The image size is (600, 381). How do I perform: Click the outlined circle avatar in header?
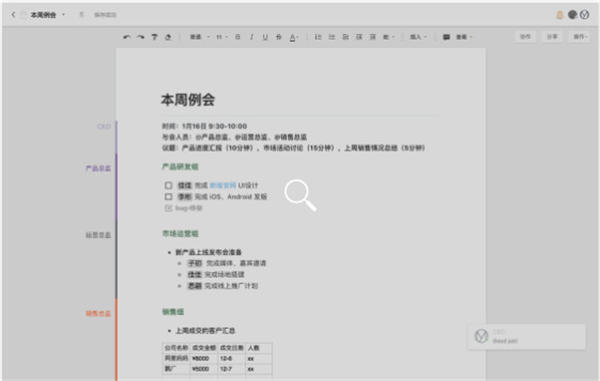584,15
